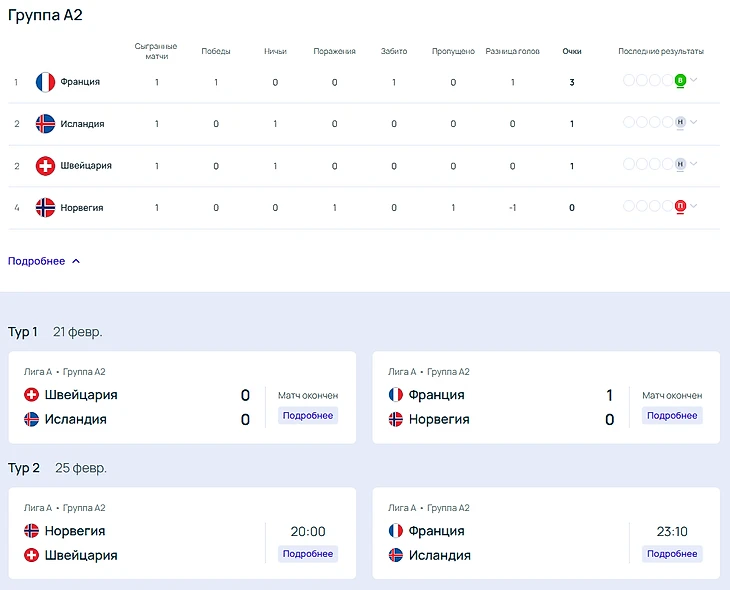
Task: Open Подробнее for the Франция–Исландия 23:10 match
Action: [672, 553]
